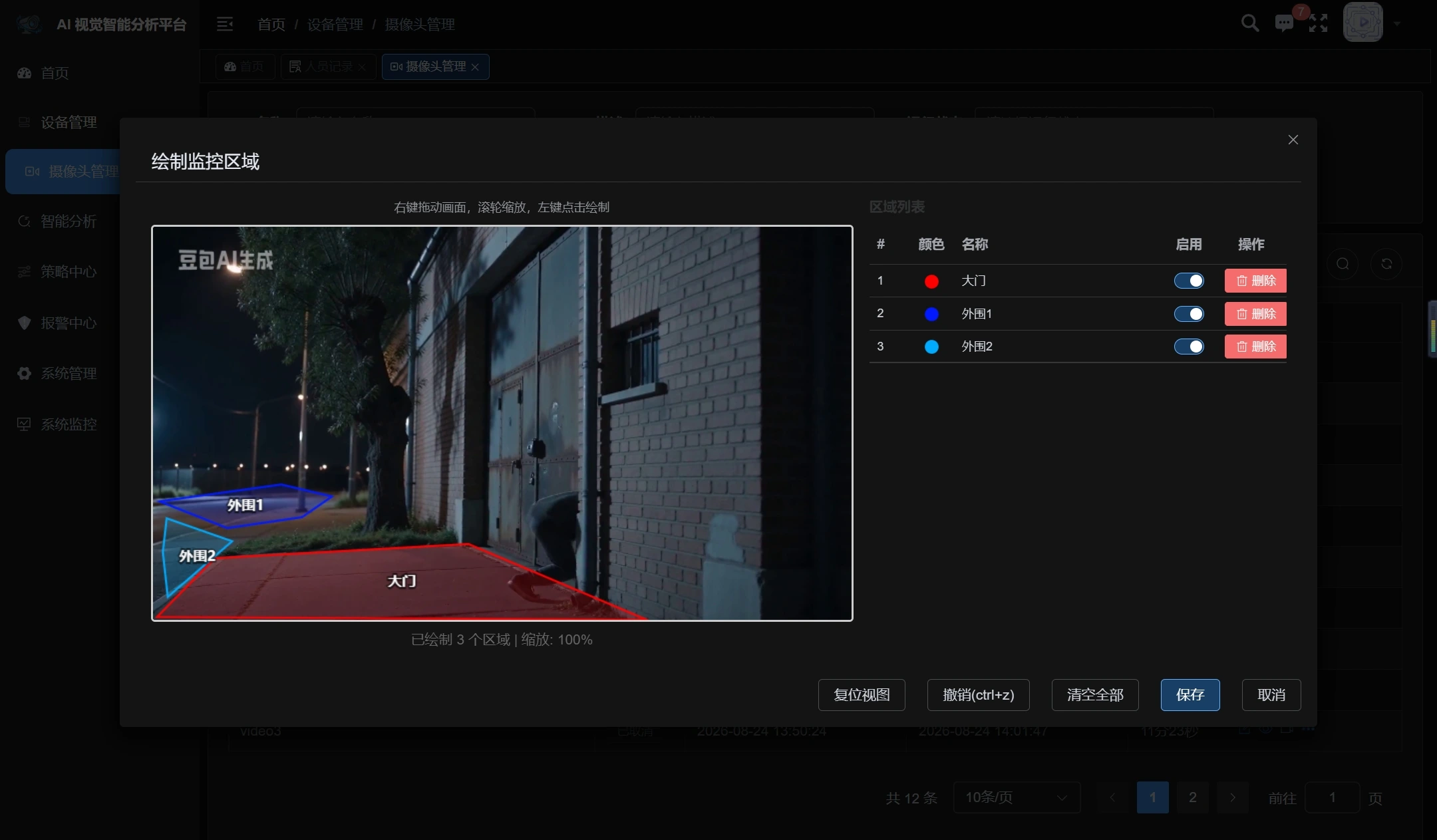Click the red color dot for 大门

931,281
